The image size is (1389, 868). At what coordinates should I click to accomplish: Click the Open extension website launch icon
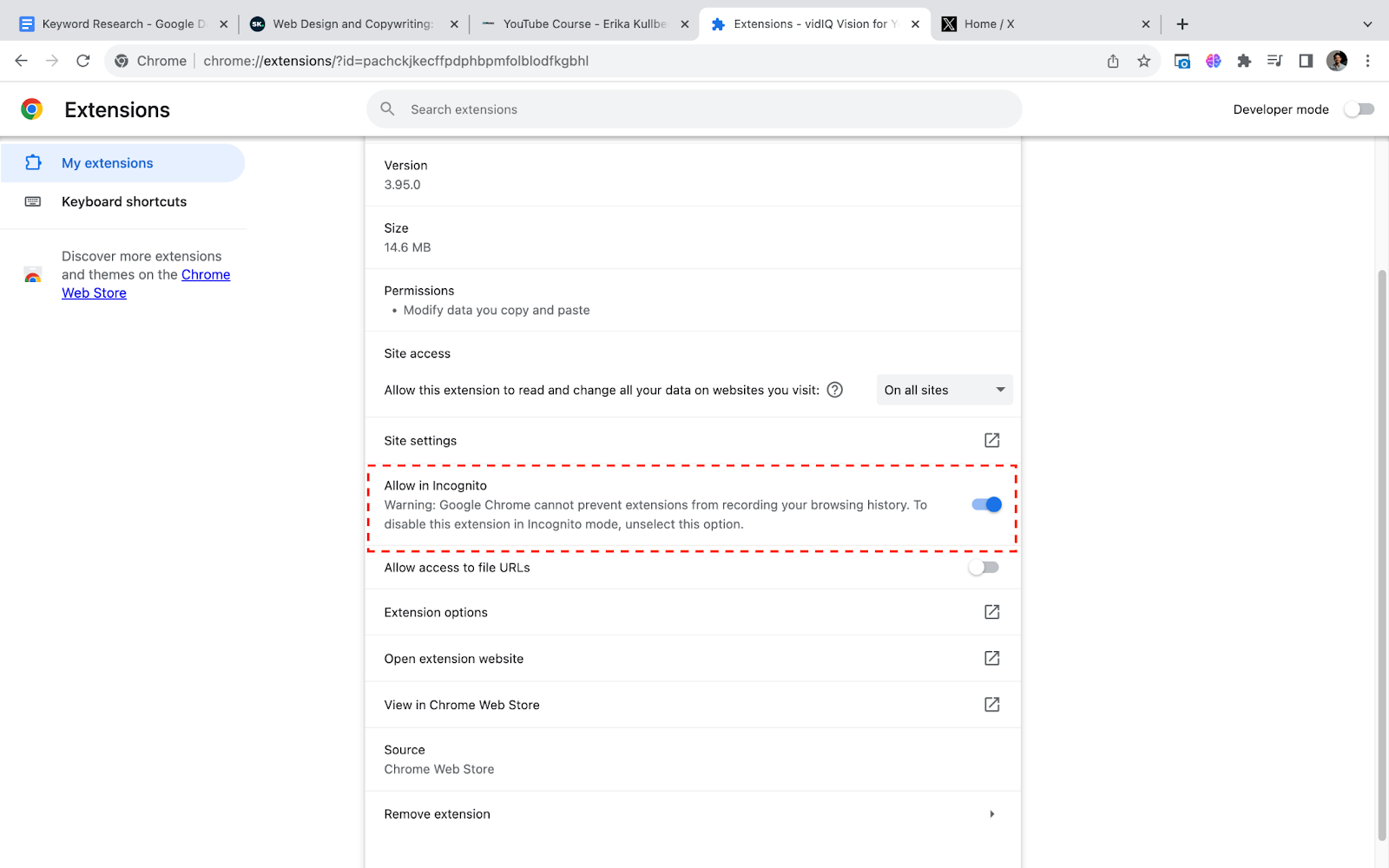point(991,658)
